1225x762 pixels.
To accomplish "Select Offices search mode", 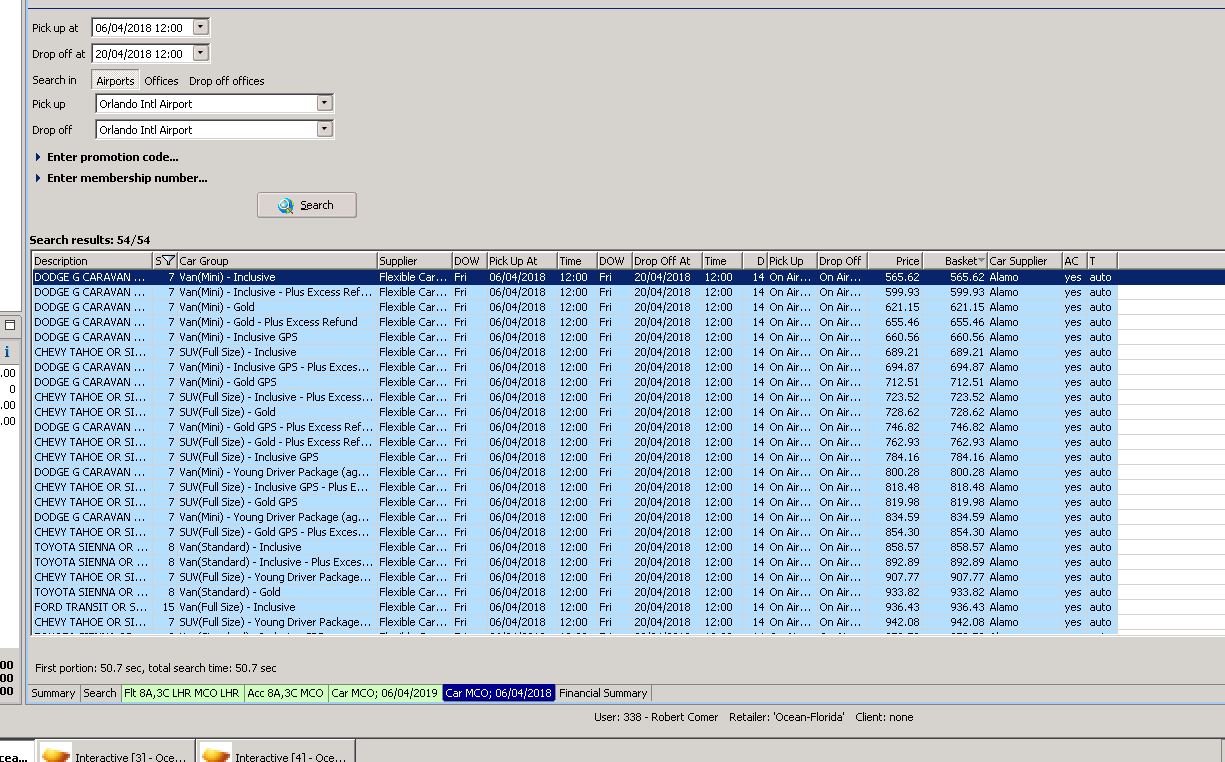I will tap(161, 81).
